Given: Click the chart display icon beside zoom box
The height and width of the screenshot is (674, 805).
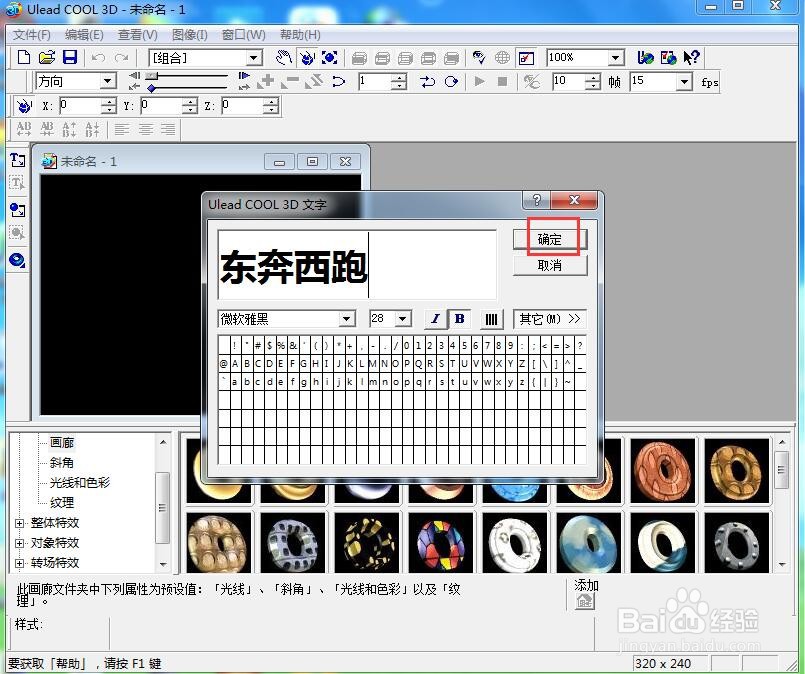Looking at the screenshot, I should tap(526, 57).
